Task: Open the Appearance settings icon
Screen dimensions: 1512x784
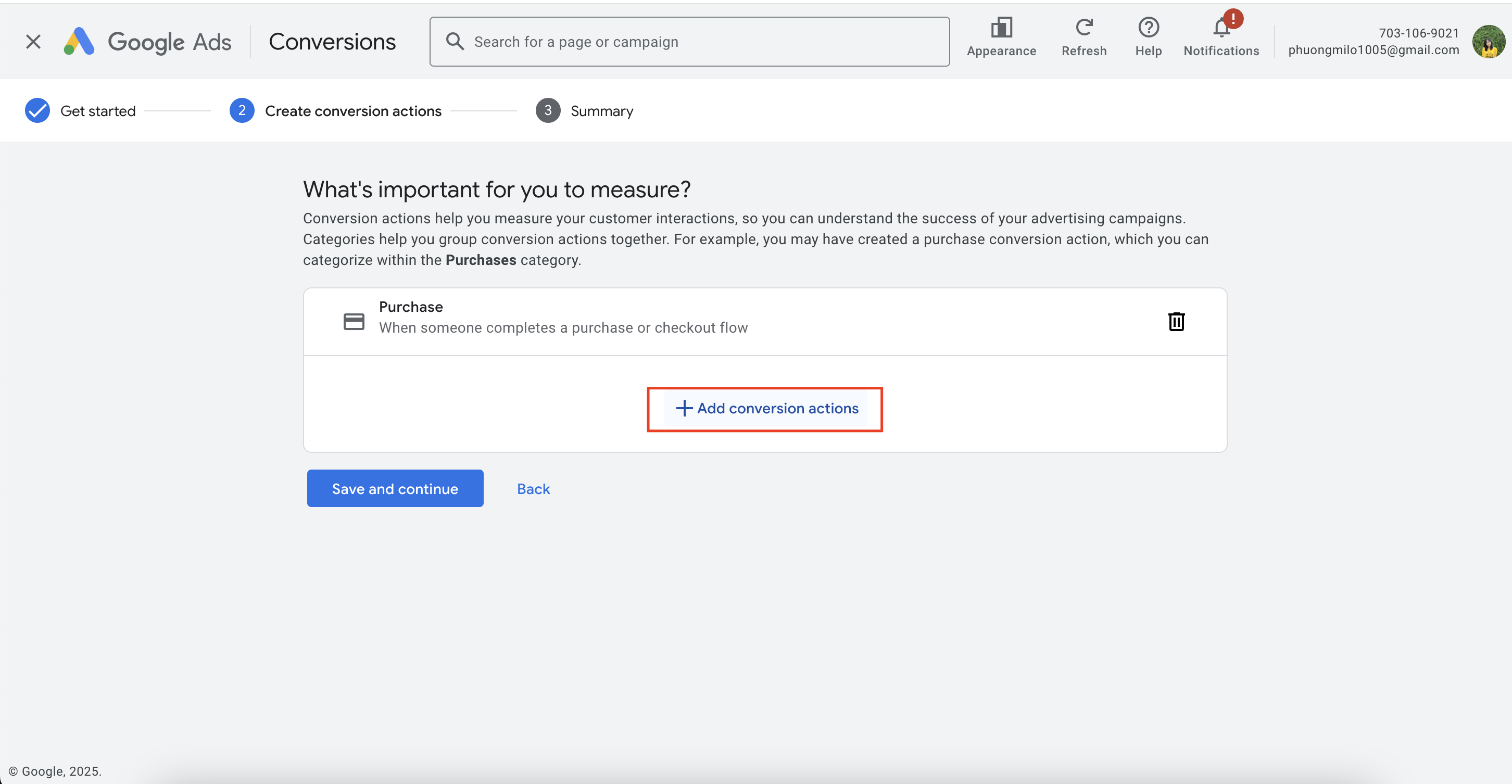Action: [x=1001, y=28]
